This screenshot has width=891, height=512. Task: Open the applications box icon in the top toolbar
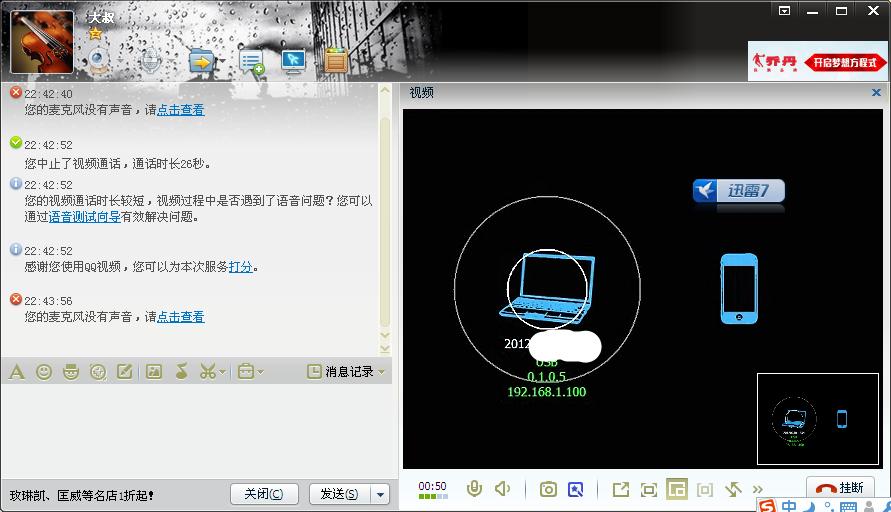pyautogui.click(x=336, y=60)
